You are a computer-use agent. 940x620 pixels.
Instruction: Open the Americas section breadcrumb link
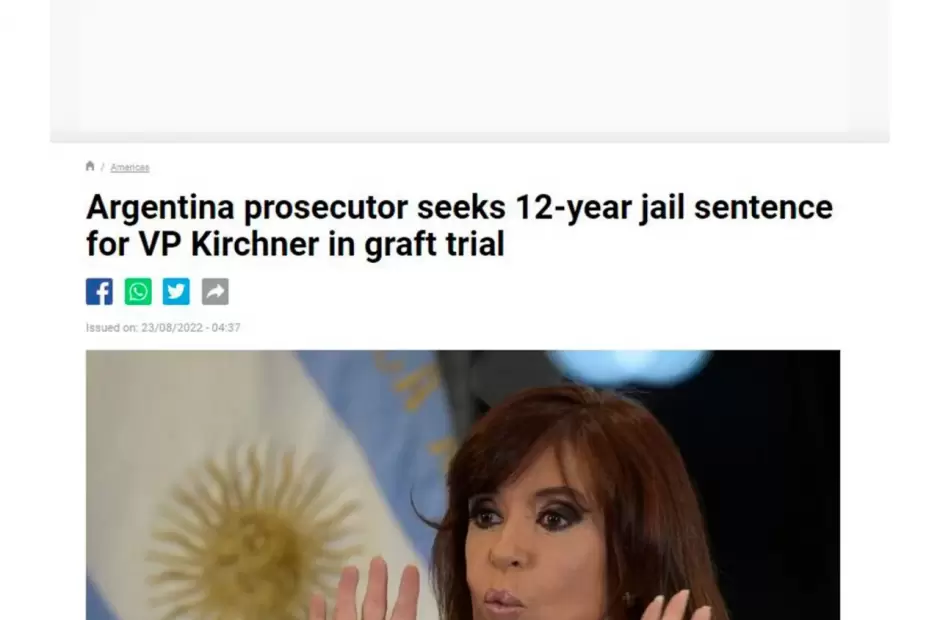tap(129, 167)
